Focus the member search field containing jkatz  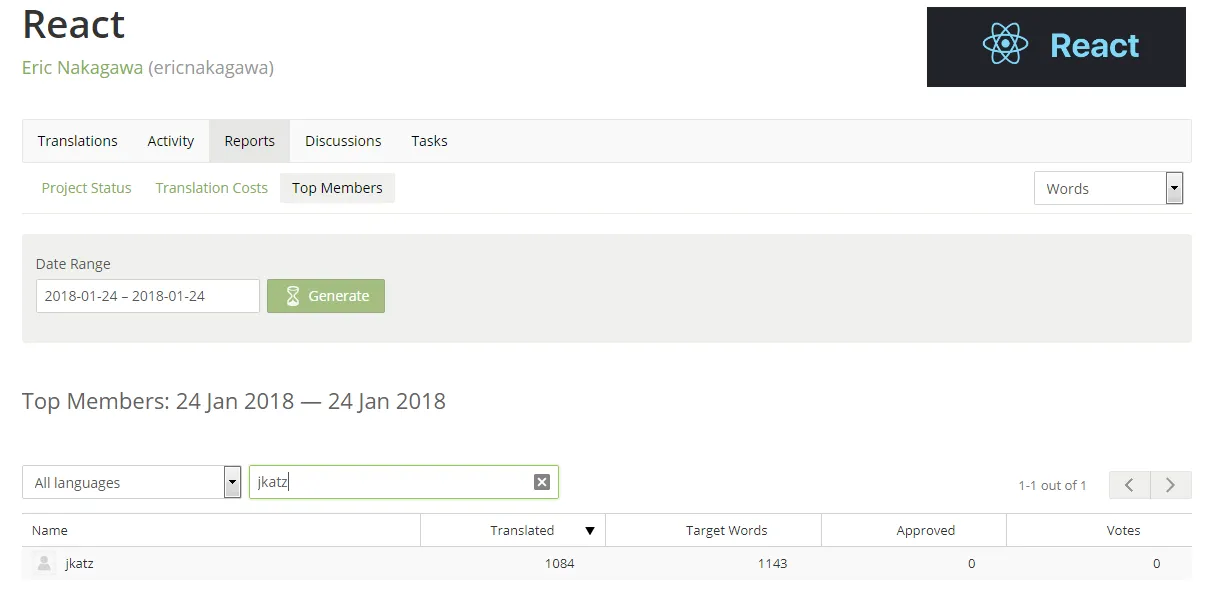pyautogui.click(x=403, y=482)
